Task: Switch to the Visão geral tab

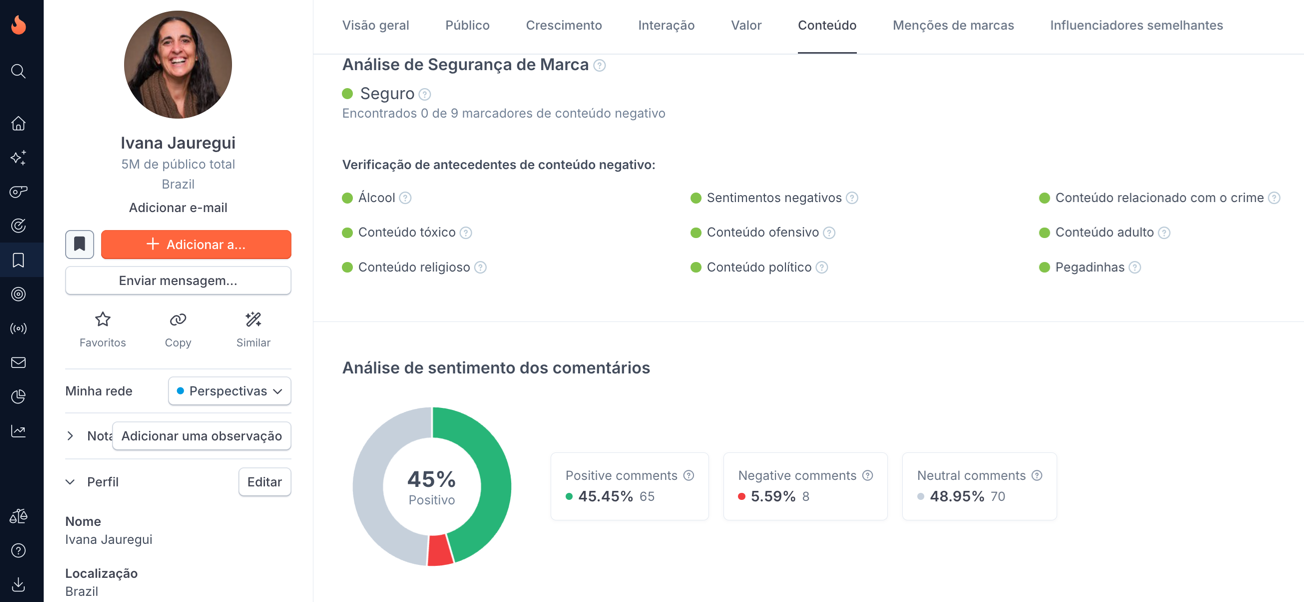Action: click(x=375, y=25)
